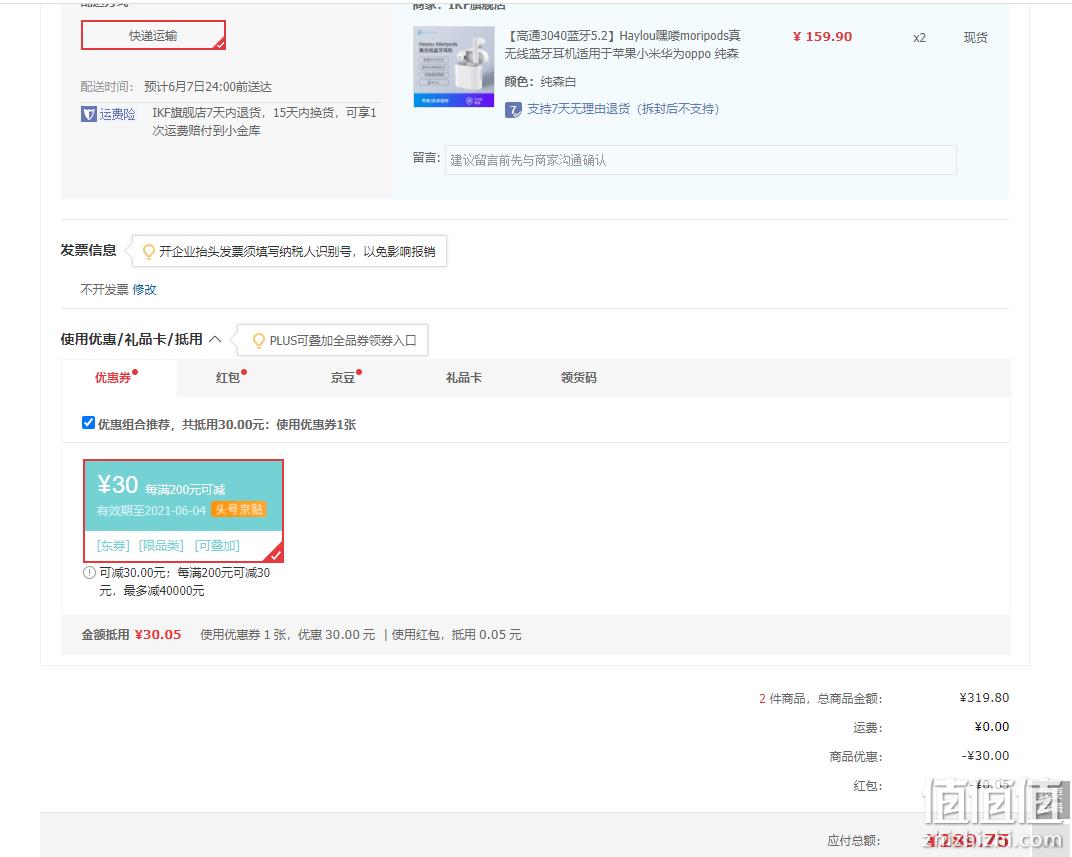Click the 颜色: 纯森白 color text
1072x857 pixels.
[540, 81]
